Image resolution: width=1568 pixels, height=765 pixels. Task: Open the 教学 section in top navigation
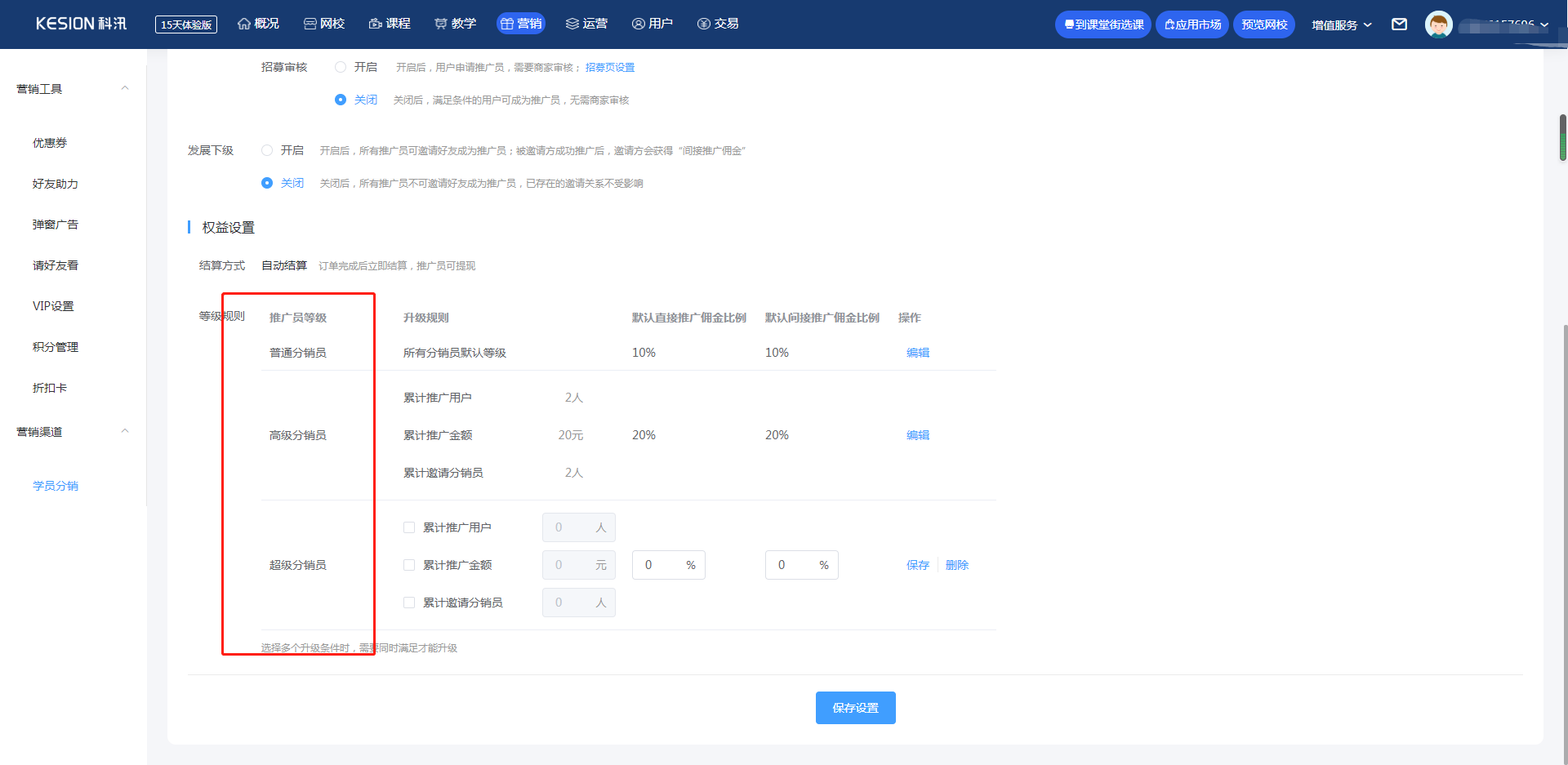click(x=455, y=24)
